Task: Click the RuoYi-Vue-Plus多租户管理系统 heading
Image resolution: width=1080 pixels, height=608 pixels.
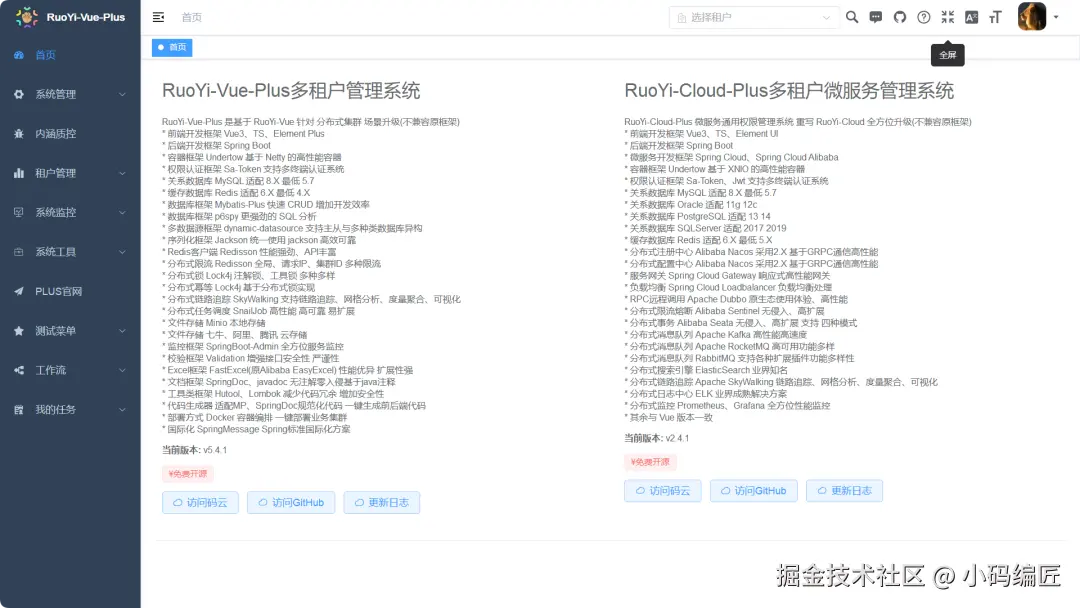Action: point(291,91)
